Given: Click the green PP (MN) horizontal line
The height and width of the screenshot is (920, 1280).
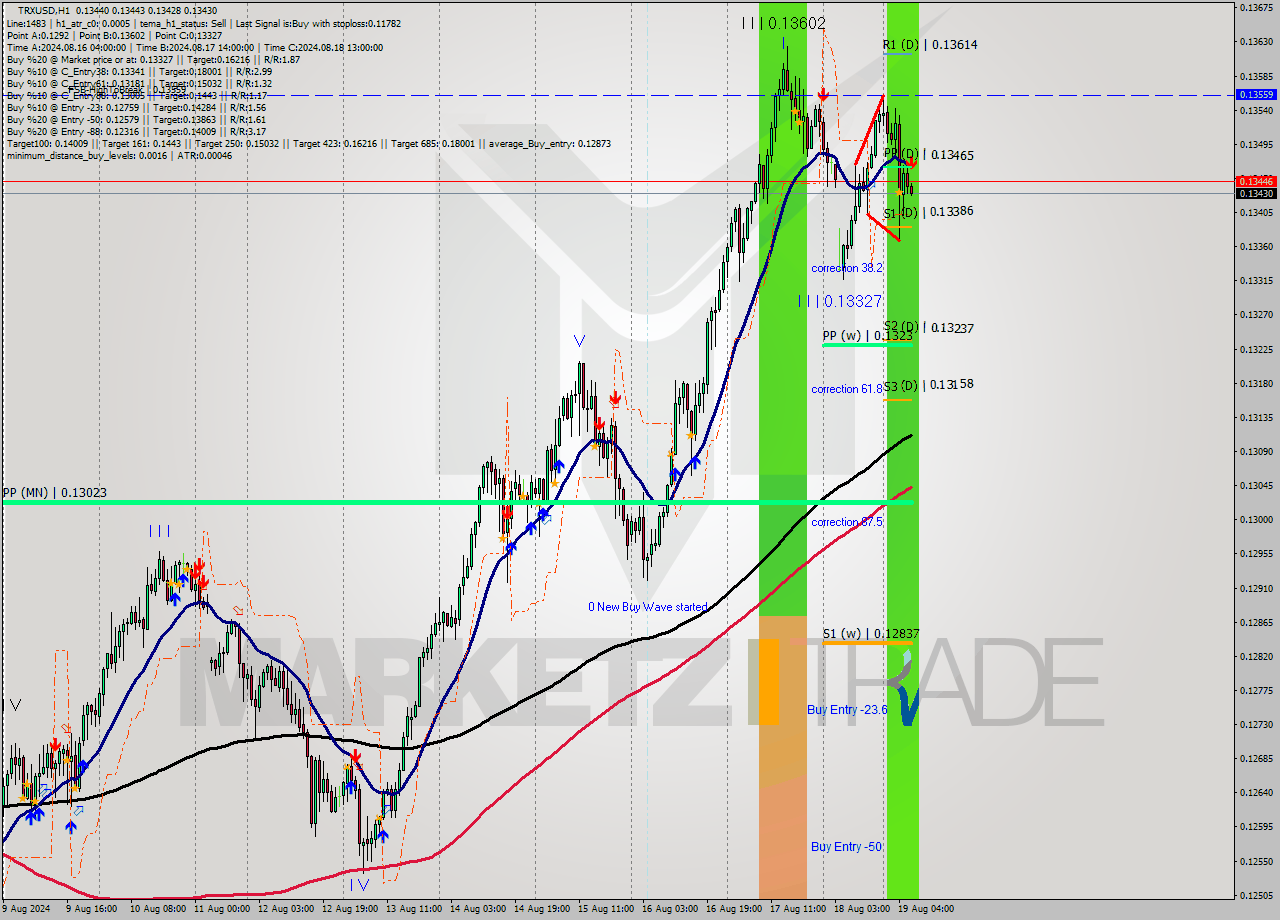Looking at the screenshot, I should (x=457, y=502).
